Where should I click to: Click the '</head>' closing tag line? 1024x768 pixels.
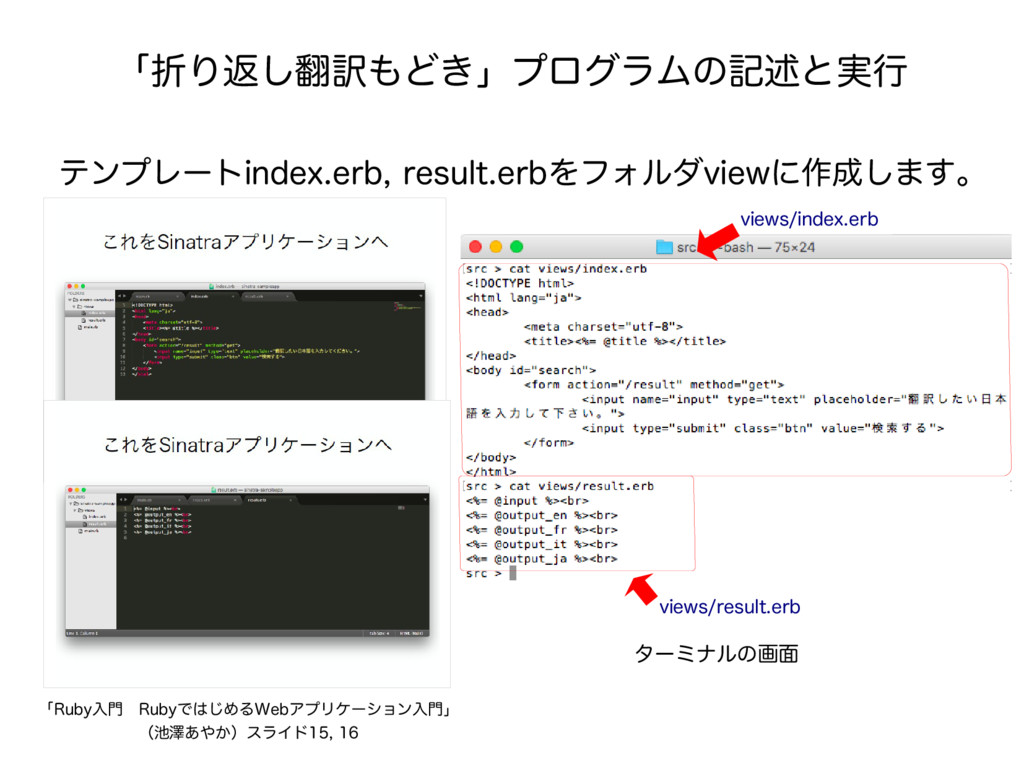[x=491, y=356]
